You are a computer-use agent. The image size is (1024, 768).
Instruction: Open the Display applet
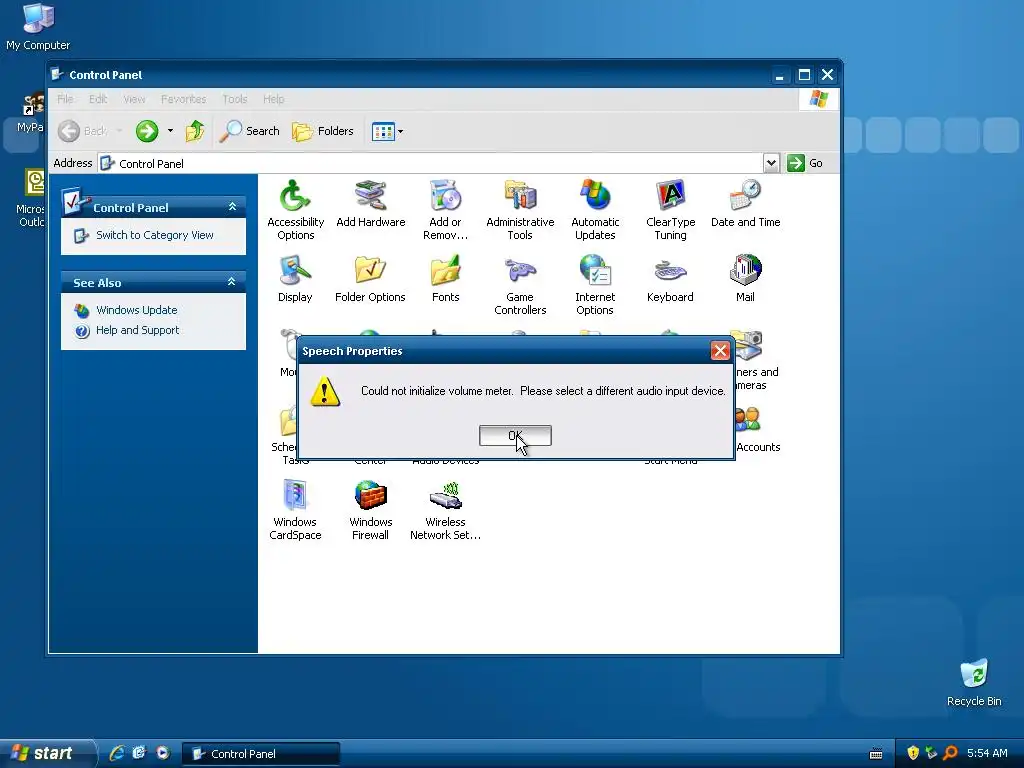pyautogui.click(x=295, y=279)
